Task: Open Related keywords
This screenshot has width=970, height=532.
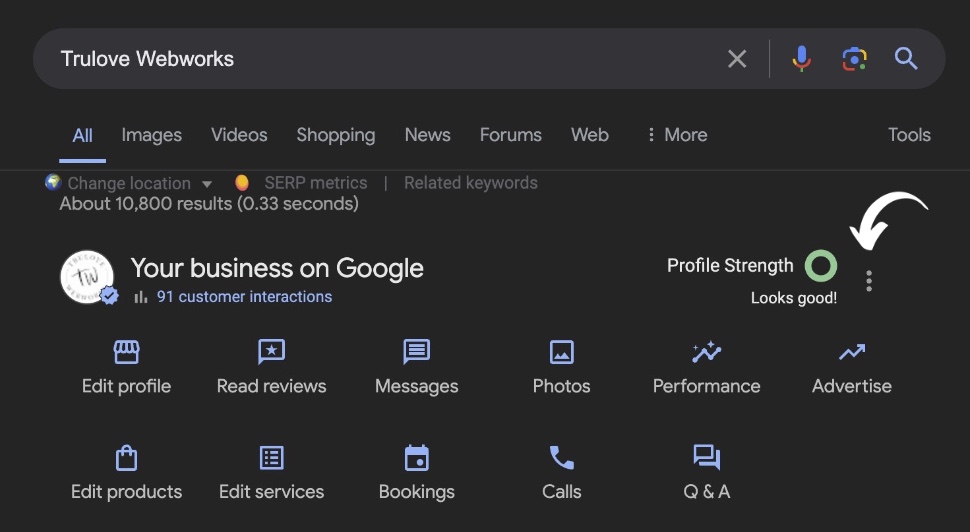Action: pyautogui.click(x=471, y=183)
